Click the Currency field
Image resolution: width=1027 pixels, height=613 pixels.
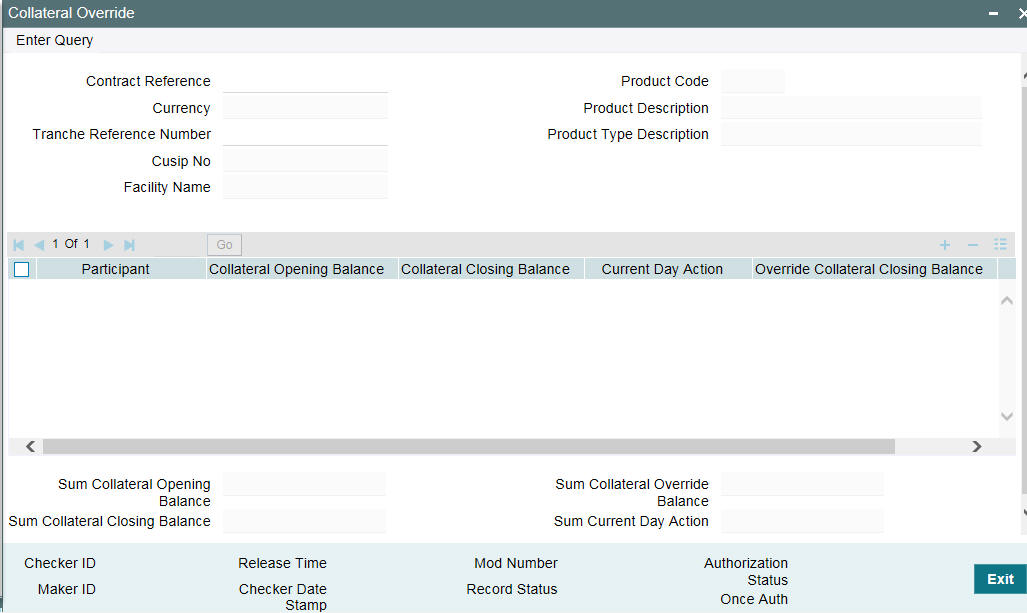pos(305,107)
